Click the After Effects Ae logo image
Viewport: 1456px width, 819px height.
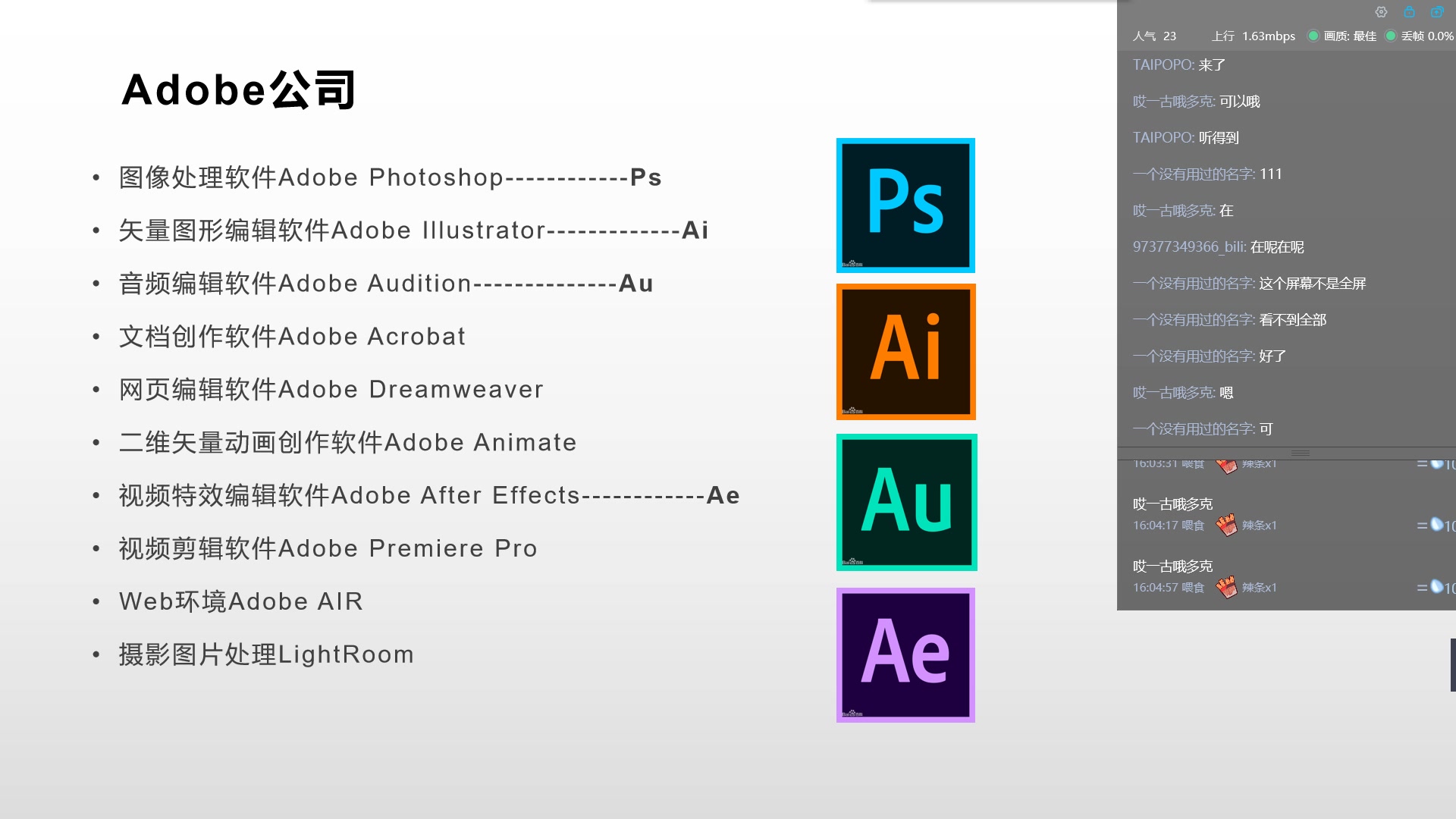coord(905,654)
